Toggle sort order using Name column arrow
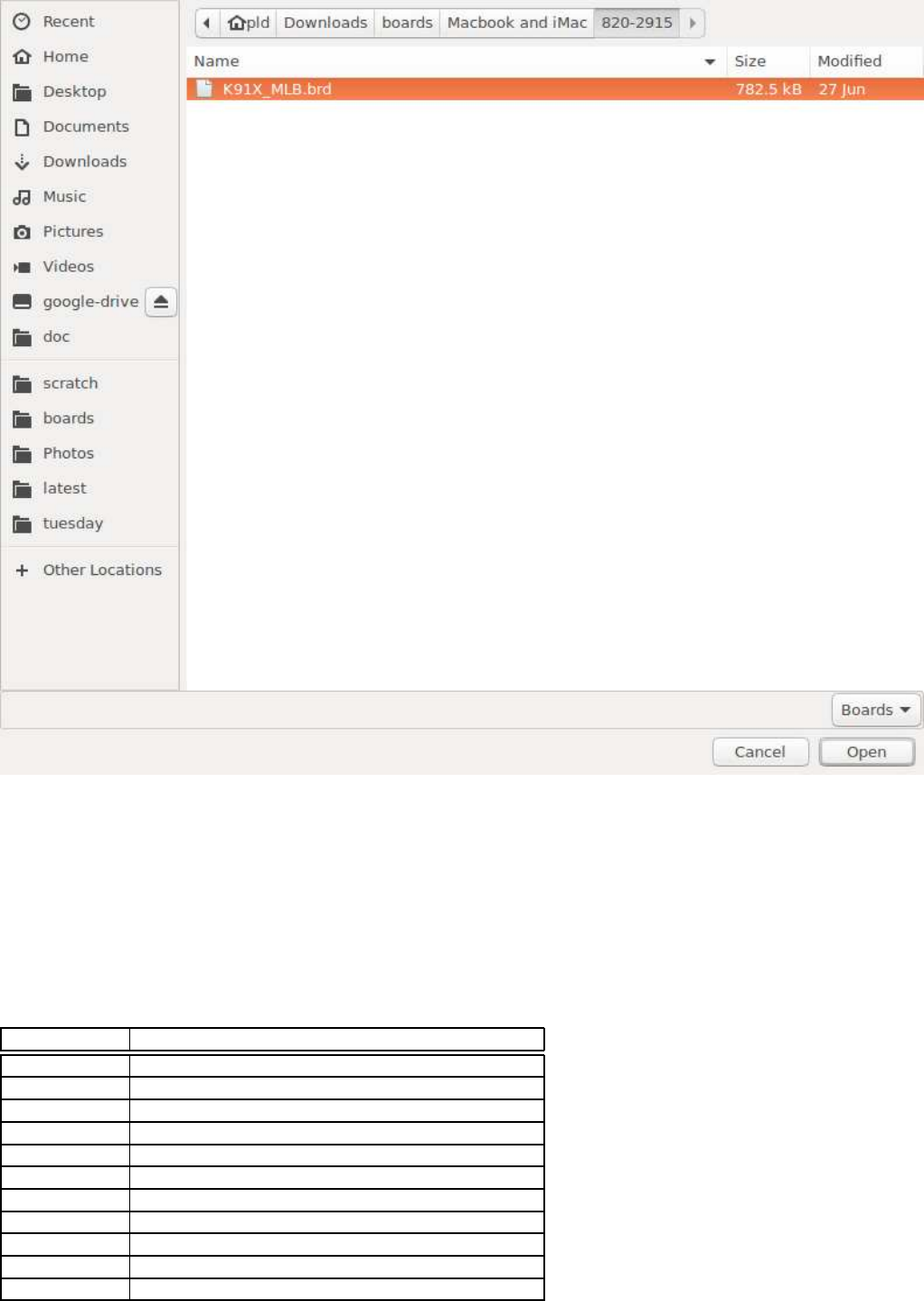The image size is (924, 1301). (x=710, y=61)
